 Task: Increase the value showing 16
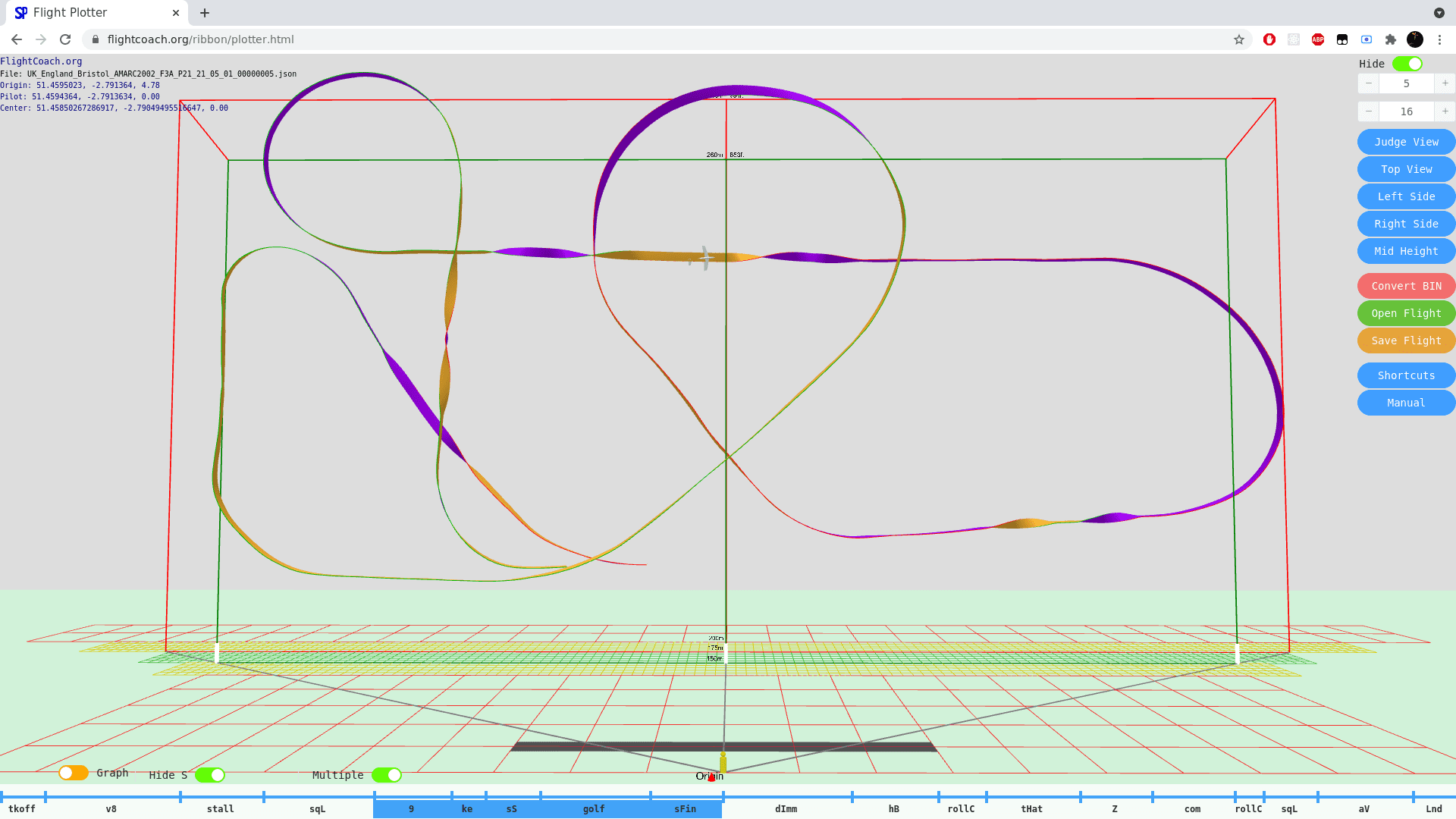(1445, 111)
